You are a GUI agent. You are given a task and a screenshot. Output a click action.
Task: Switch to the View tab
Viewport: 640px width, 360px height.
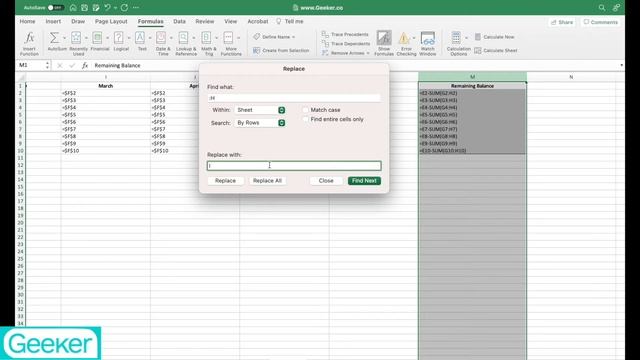230,21
